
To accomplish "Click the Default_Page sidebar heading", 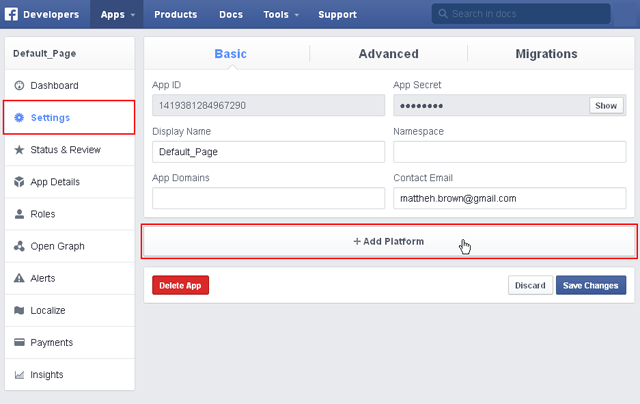I will point(44,53).
